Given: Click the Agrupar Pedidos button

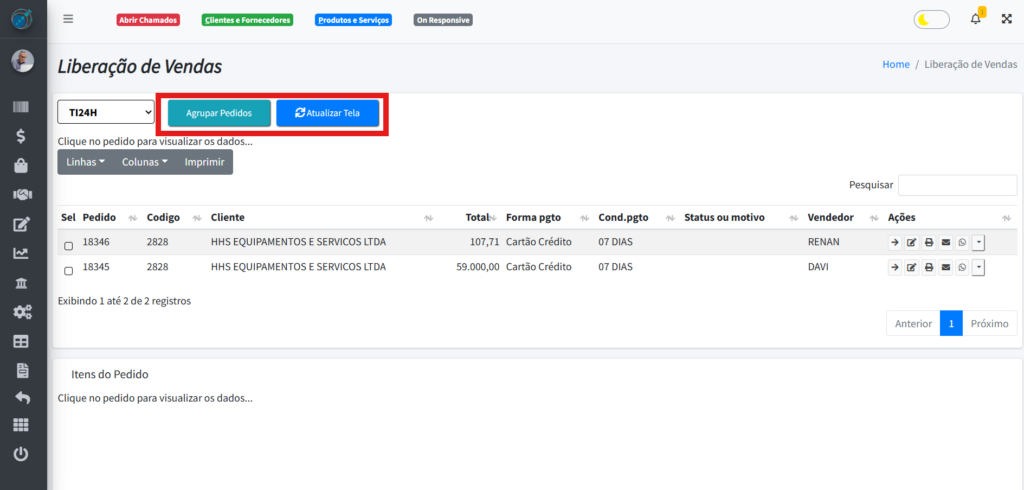Looking at the screenshot, I should 219,113.
